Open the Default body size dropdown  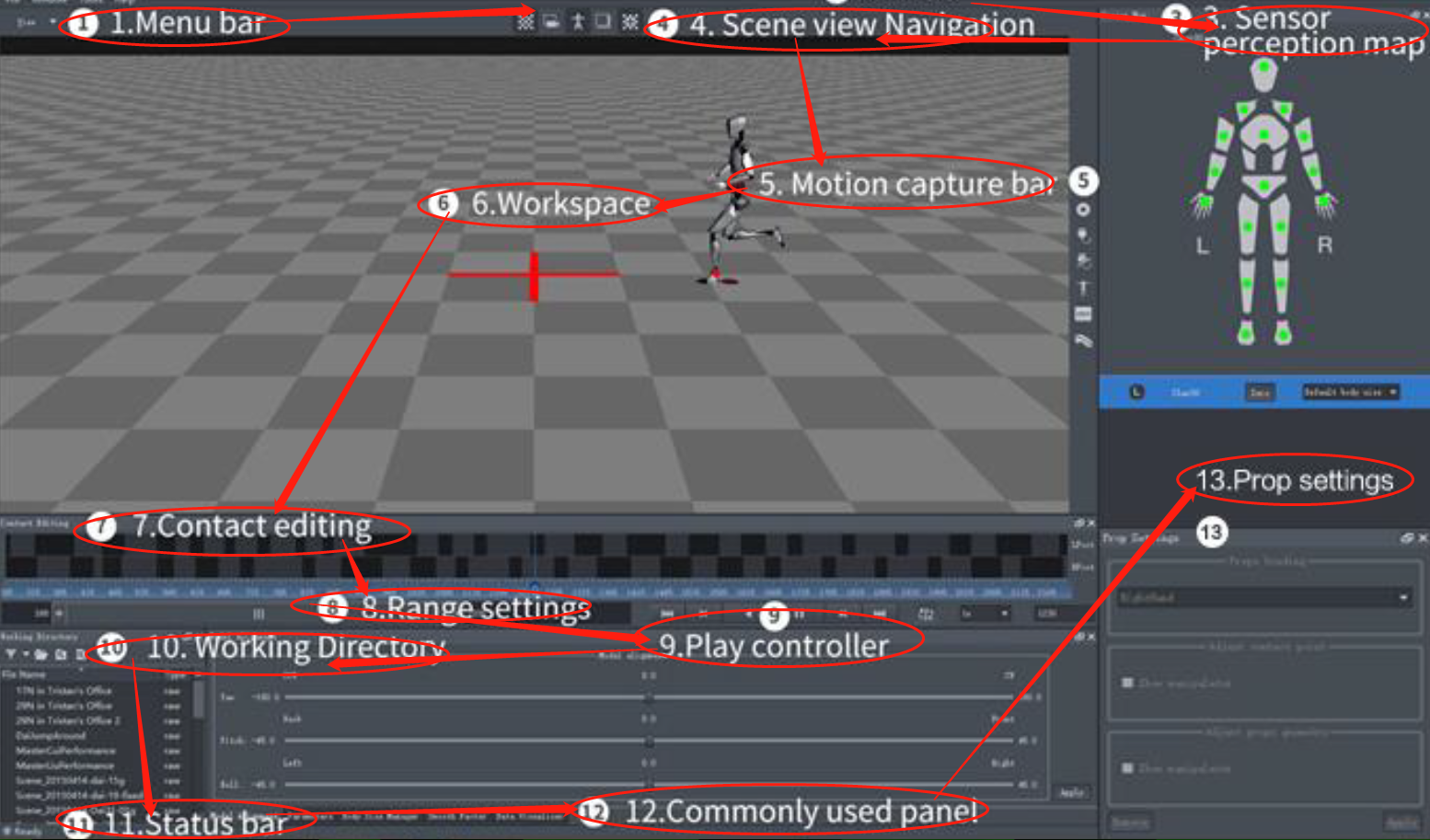point(1350,392)
